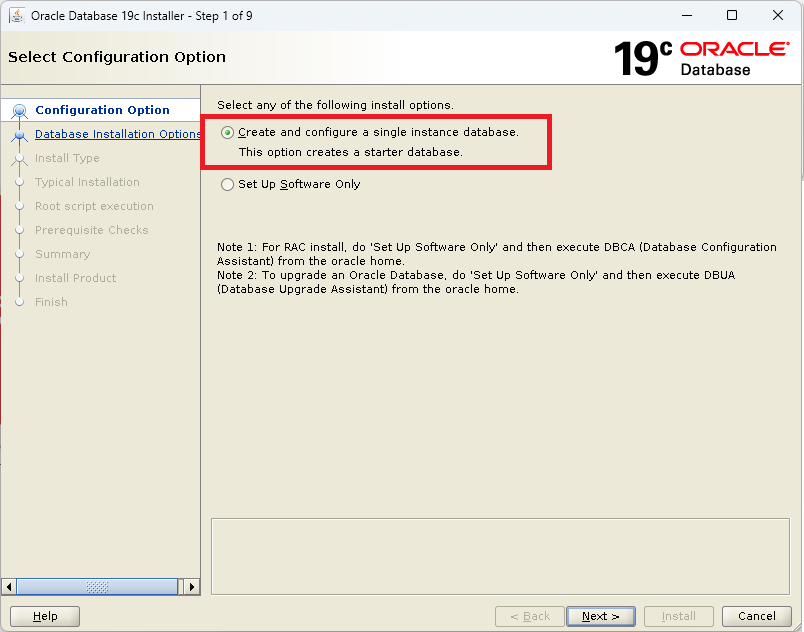Close the Oracle installer window
804x632 pixels.
tap(777, 15)
